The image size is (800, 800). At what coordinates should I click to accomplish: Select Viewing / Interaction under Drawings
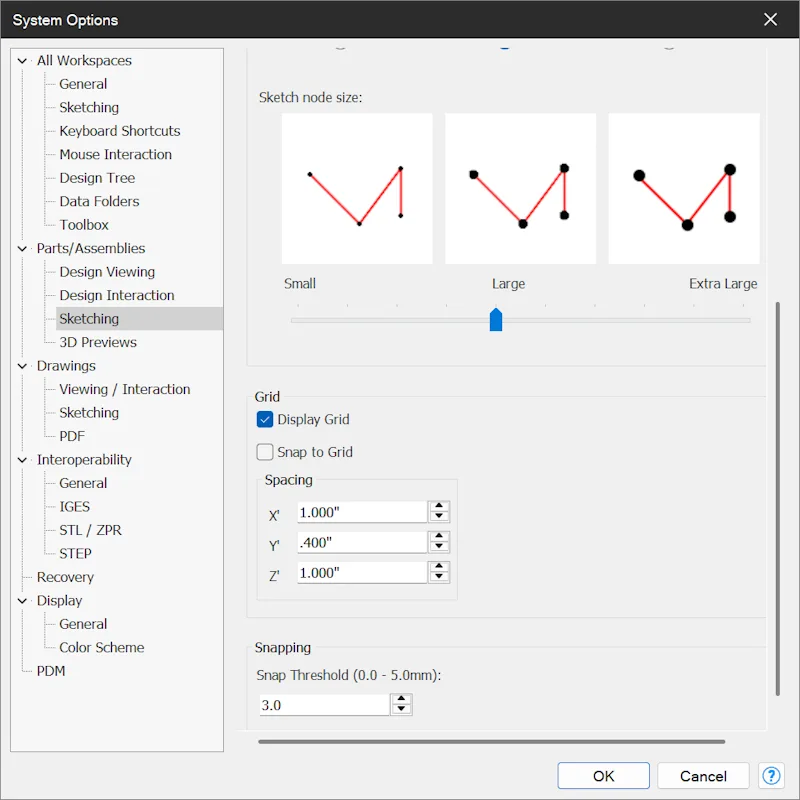pyautogui.click(x=124, y=389)
